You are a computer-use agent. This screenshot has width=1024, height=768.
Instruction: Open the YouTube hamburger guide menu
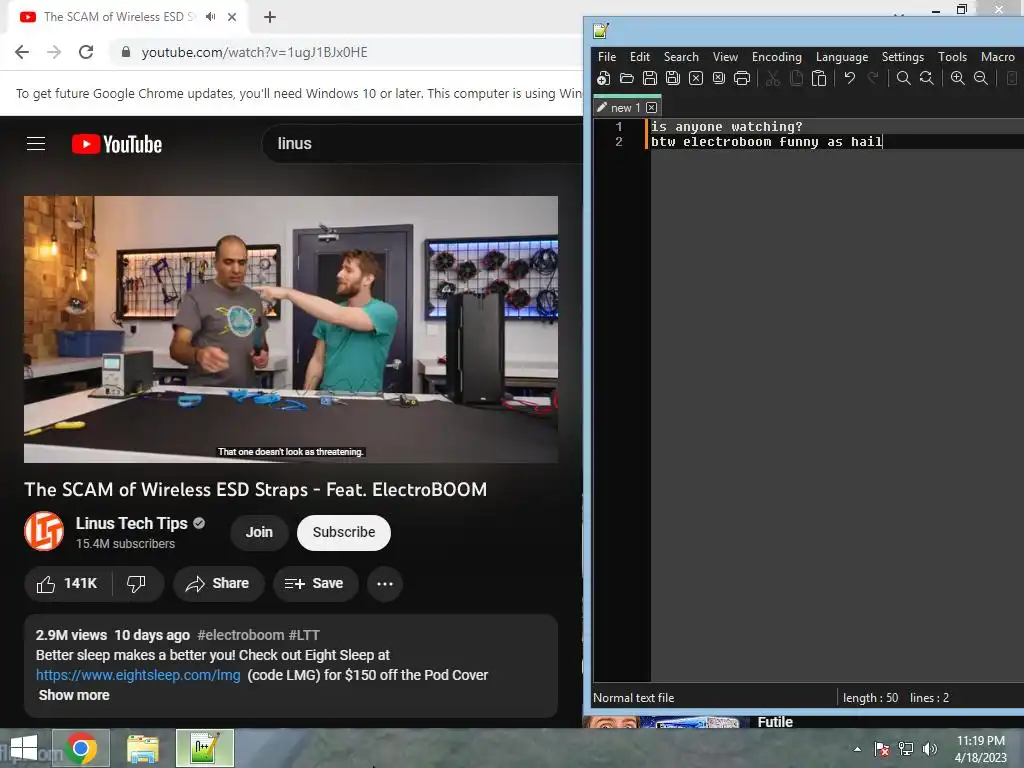[x=36, y=144]
